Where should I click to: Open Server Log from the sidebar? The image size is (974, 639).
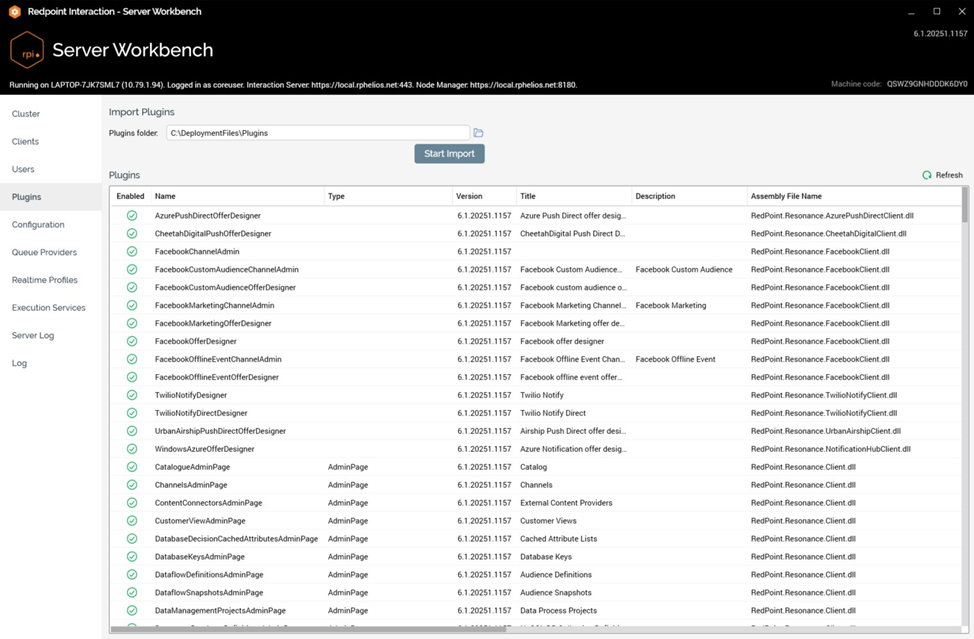coord(33,335)
